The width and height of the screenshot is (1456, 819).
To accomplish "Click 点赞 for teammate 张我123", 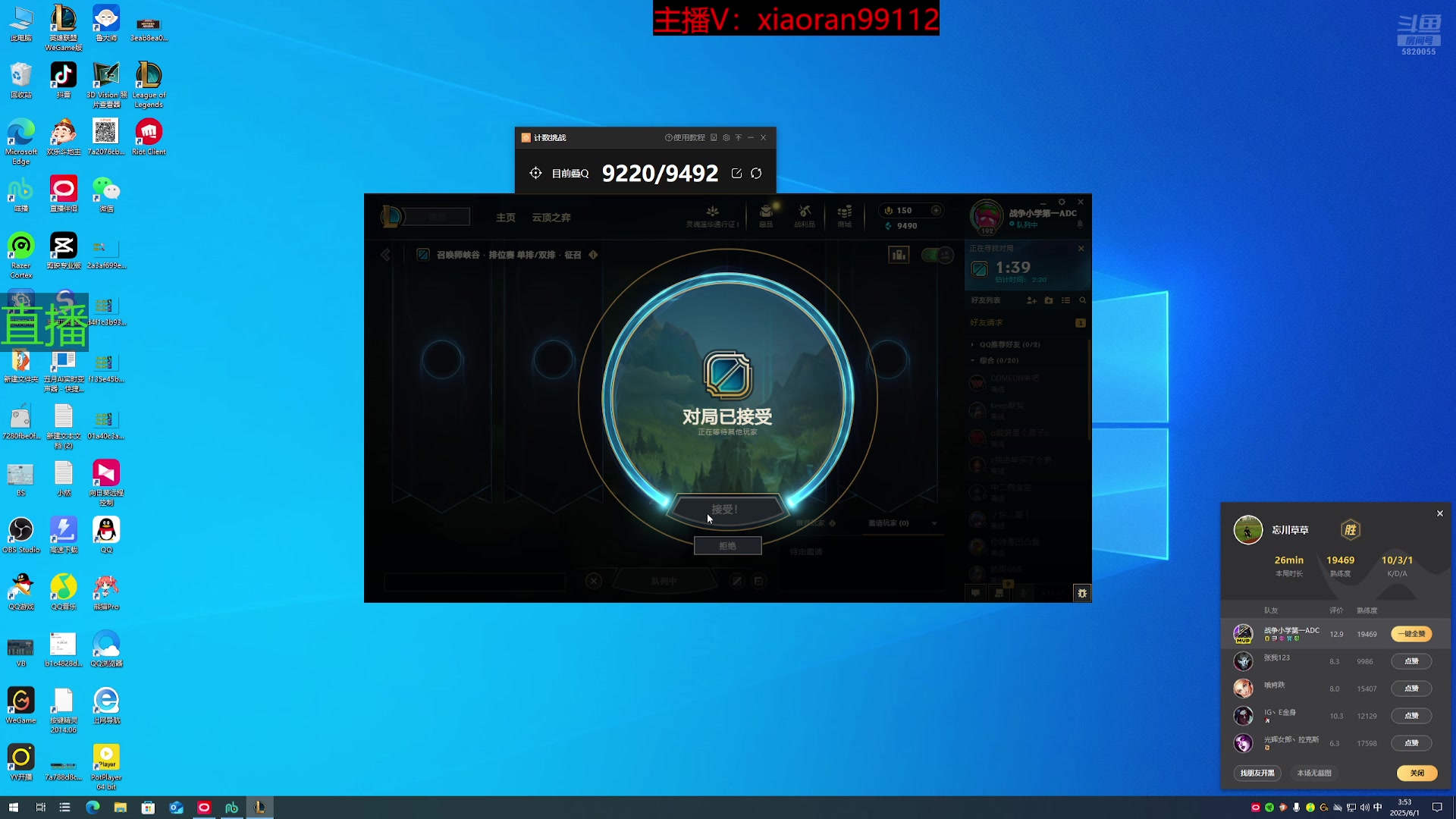I will [x=1411, y=661].
